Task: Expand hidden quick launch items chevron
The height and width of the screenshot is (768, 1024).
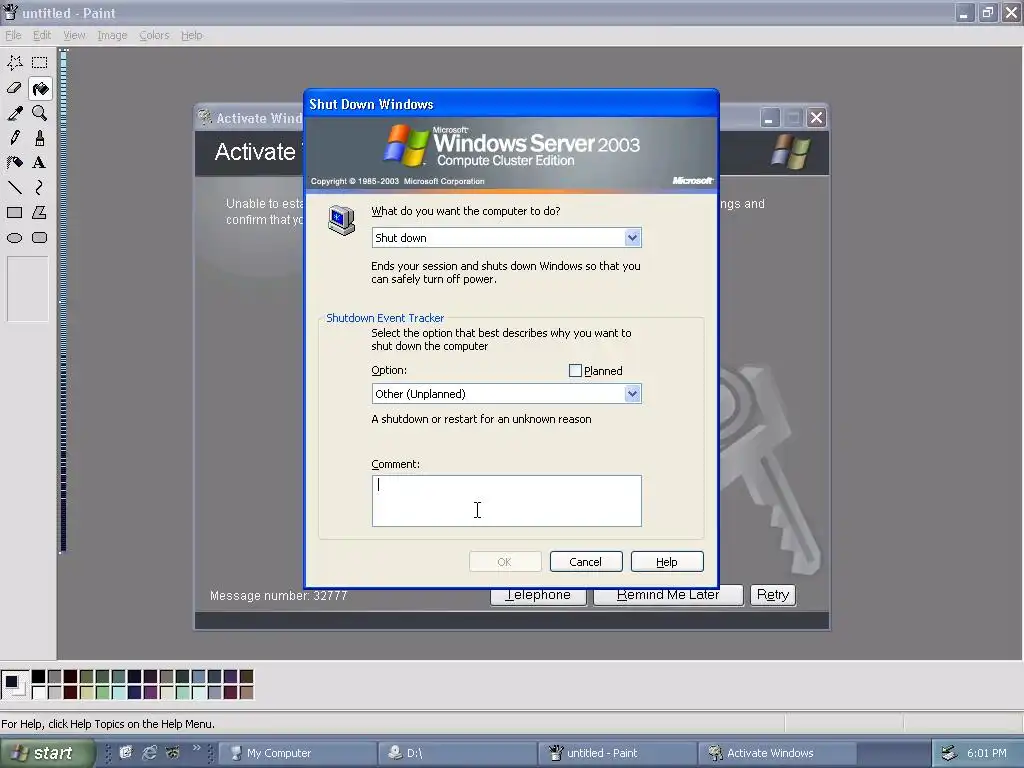Action: 196,748
